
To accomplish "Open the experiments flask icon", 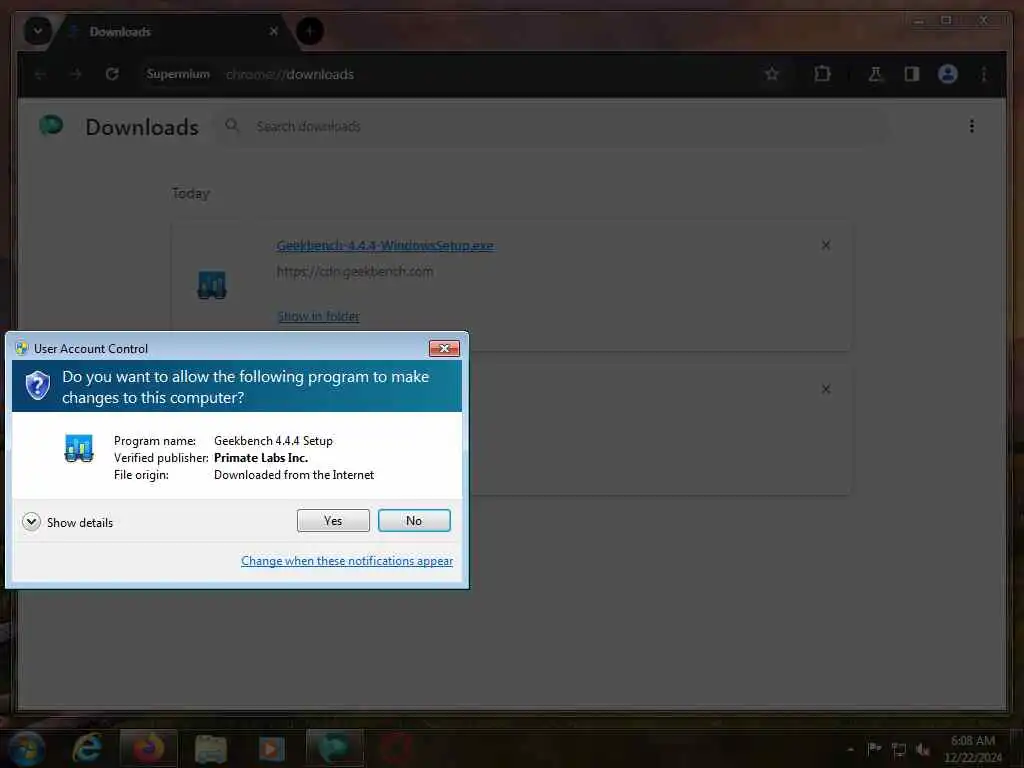I will coord(875,74).
